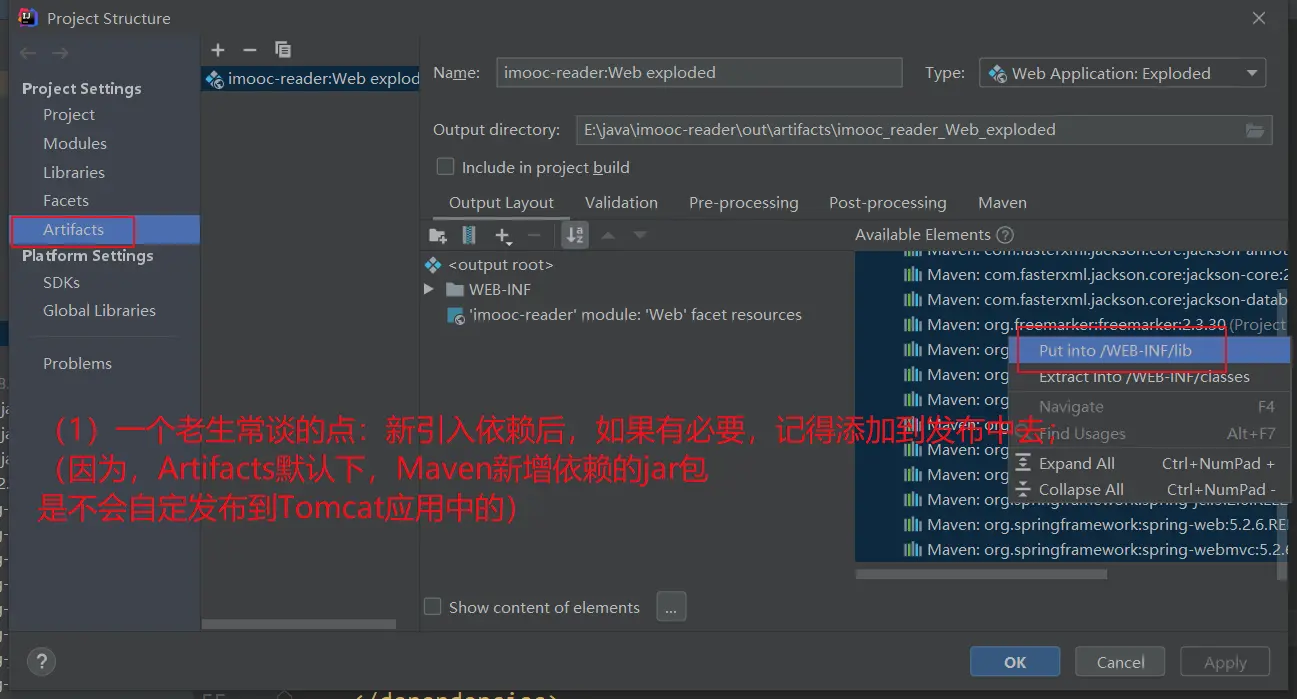
Task: Move element up arrow
Action: tap(608, 235)
